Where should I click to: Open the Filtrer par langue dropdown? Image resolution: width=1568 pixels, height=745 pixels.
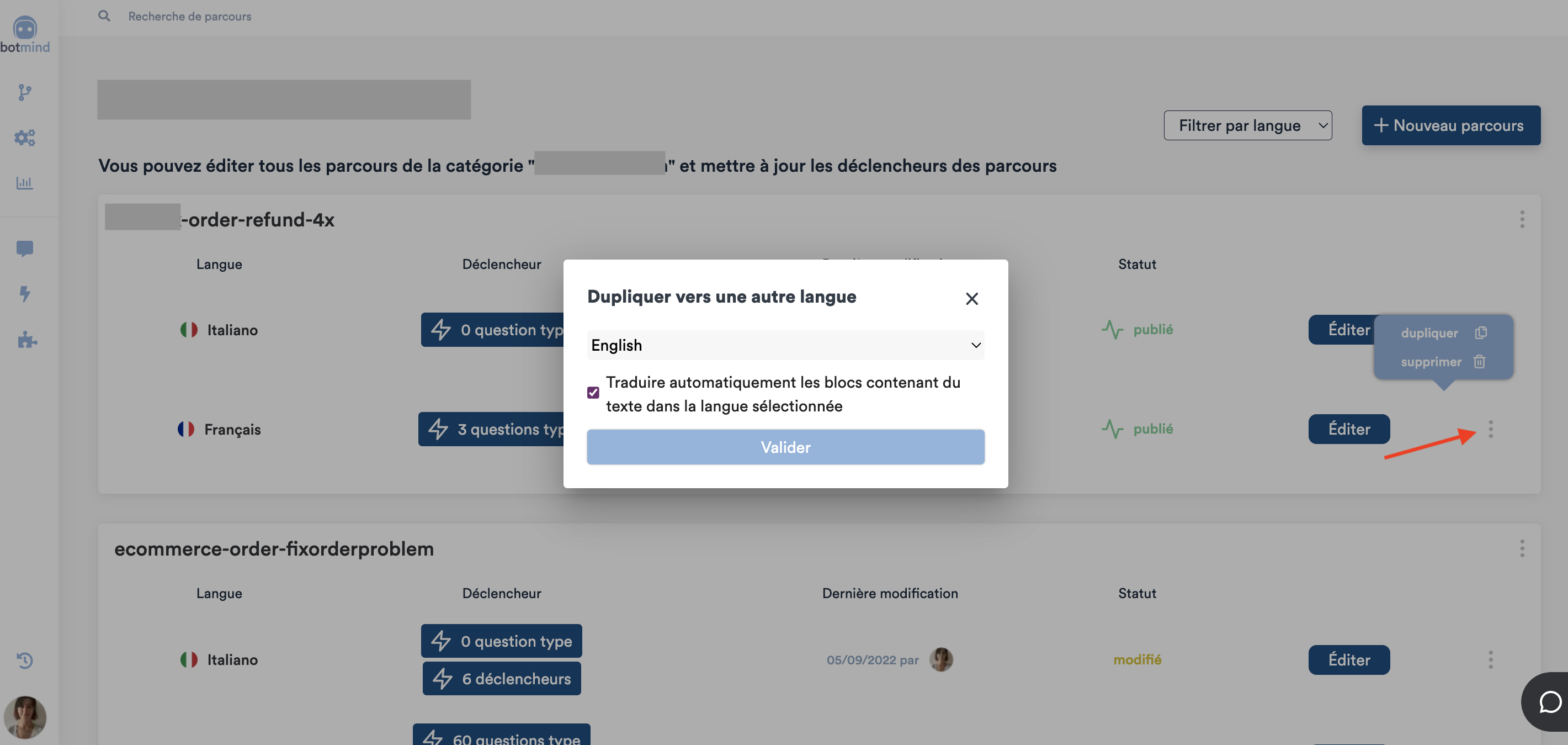(1247, 125)
